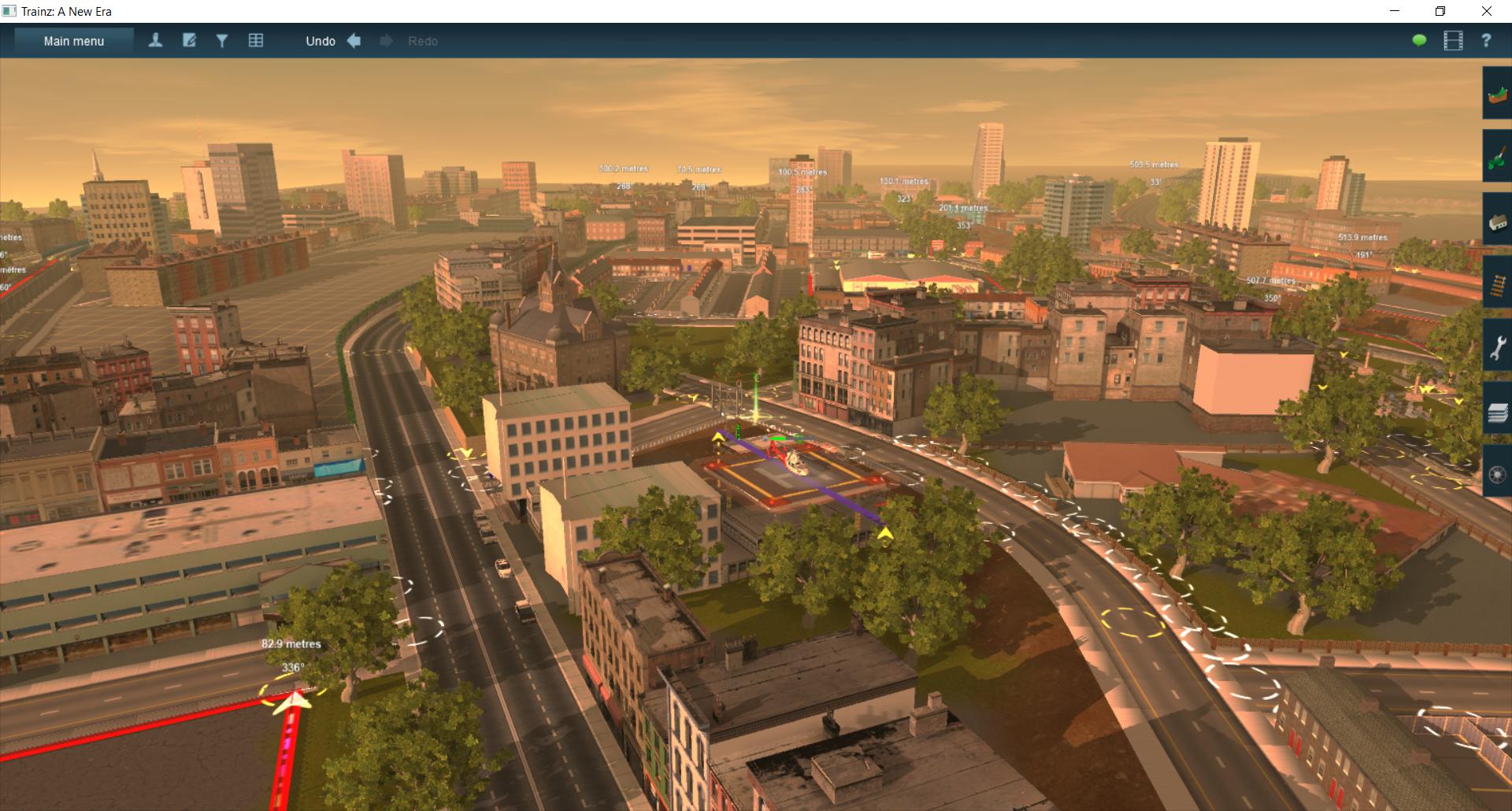Click the 100.5 metres label
1512x811 pixels.
(802, 172)
